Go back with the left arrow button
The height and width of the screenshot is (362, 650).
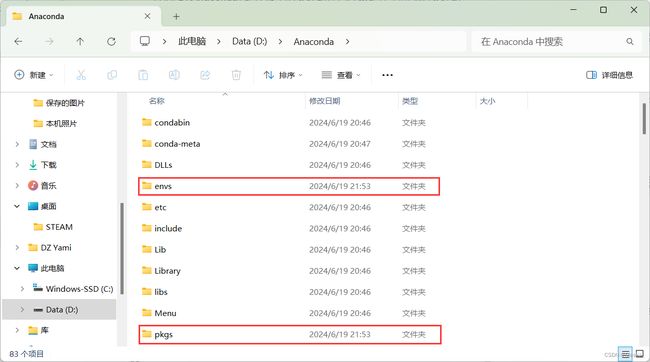coord(18,41)
